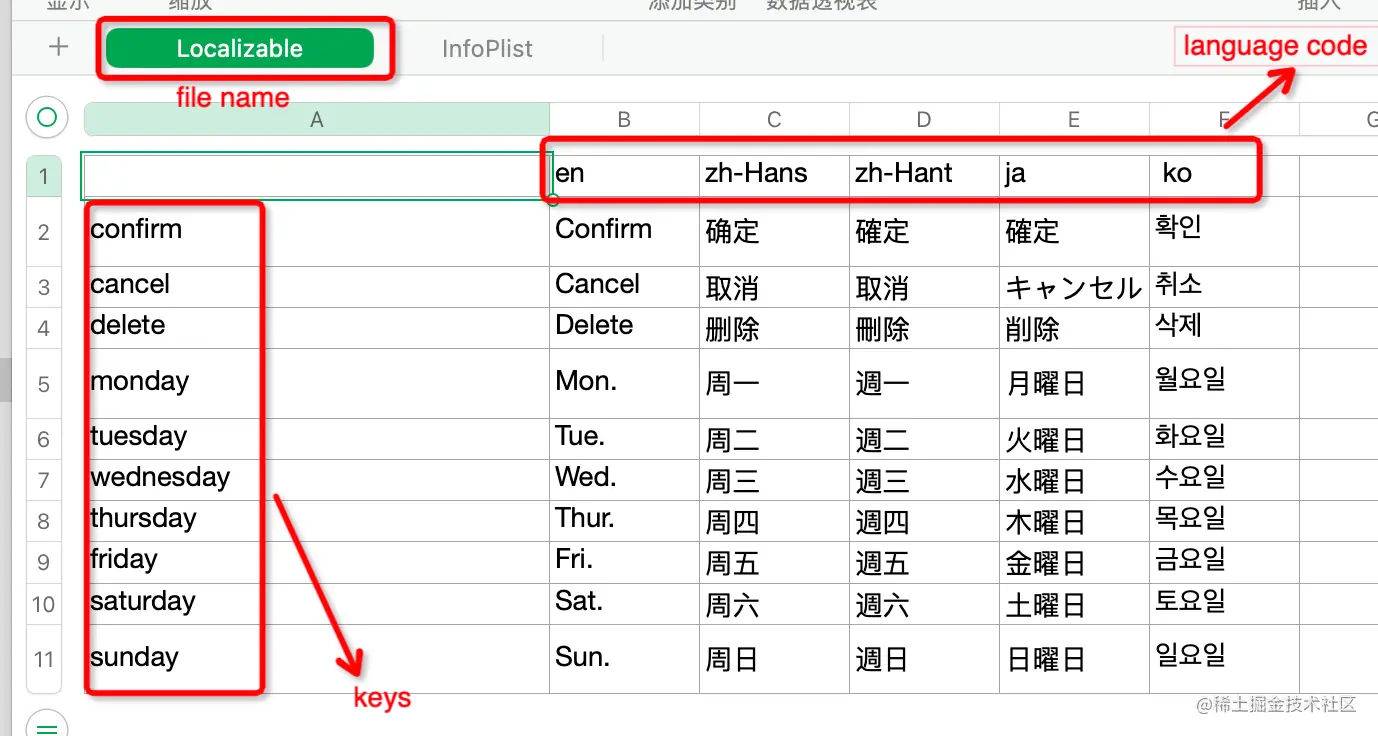Click the '週六' traditional Chinese cell
The width and height of the screenshot is (1378, 736).
click(x=924, y=604)
